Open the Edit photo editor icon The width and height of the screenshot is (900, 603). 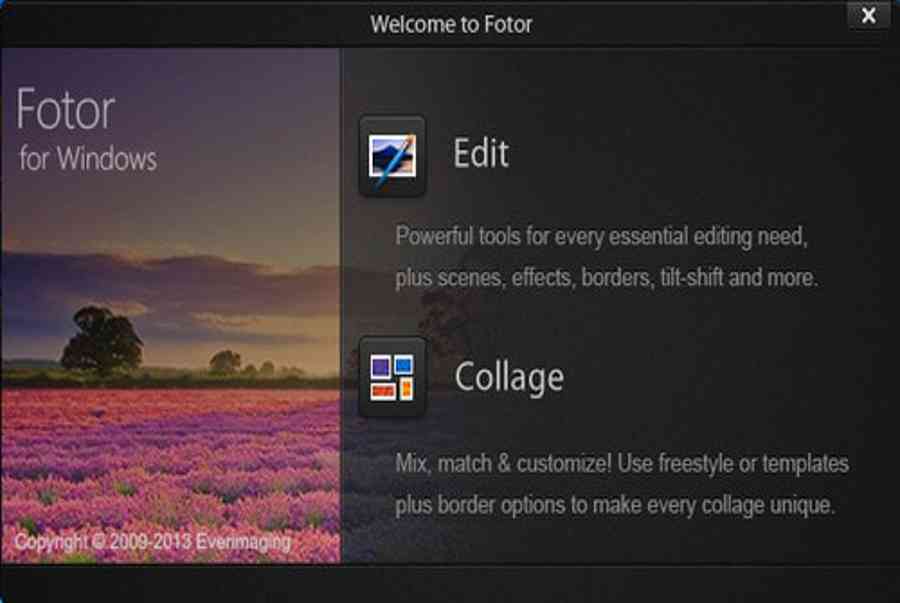tap(392, 156)
